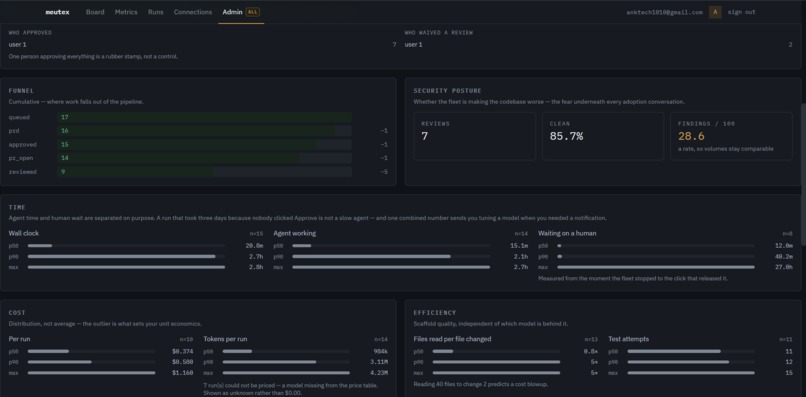Click the Files read per file changed max bar
The width and height of the screenshot is (806, 397).
coord(497,373)
